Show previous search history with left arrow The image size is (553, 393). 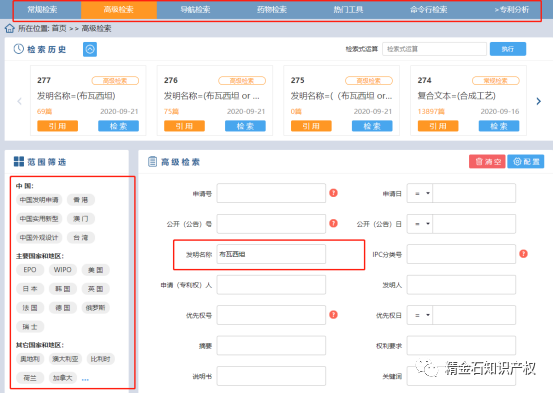tap(19, 101)
